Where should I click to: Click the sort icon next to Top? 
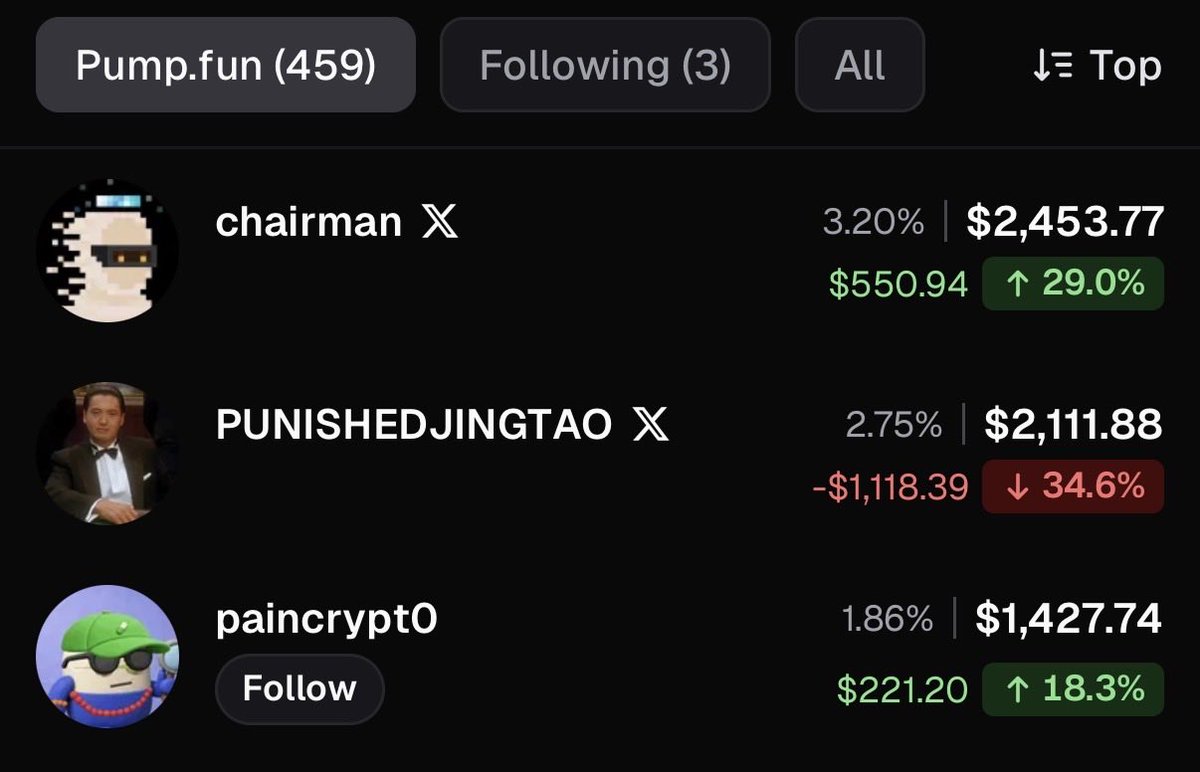pyautogui.click(x=1052, y=66)
